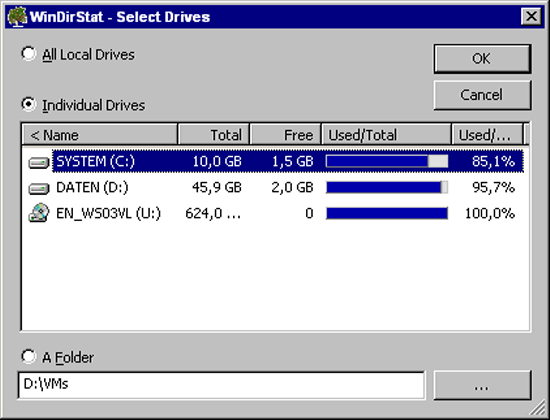Click the Used/Total column header
Image resolution: width=550 pixels, height=420 pixels.
point(386,134)
